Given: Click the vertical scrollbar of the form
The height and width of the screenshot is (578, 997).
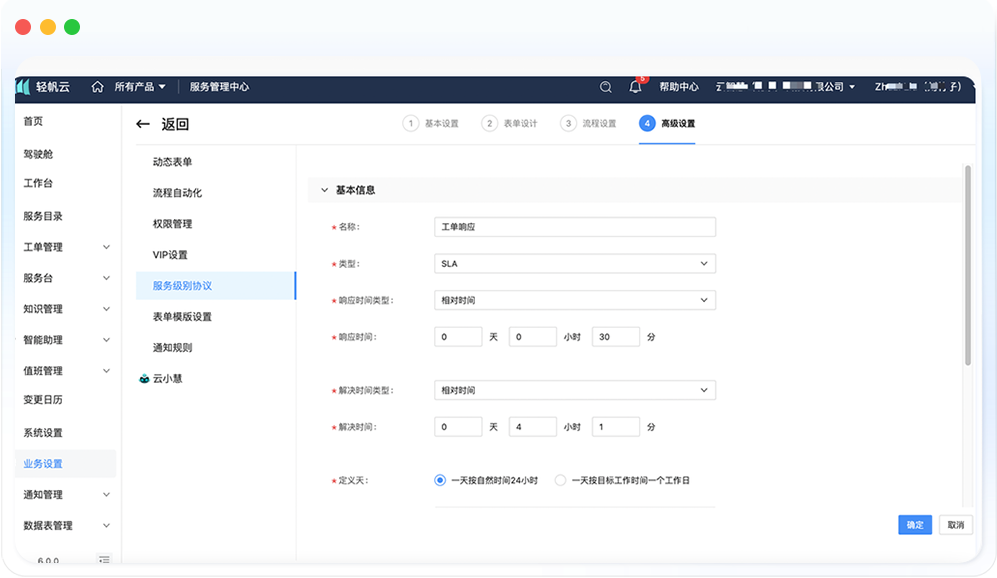Looking at the screenshot, I should pyautogui.click(x=967, y=266).
